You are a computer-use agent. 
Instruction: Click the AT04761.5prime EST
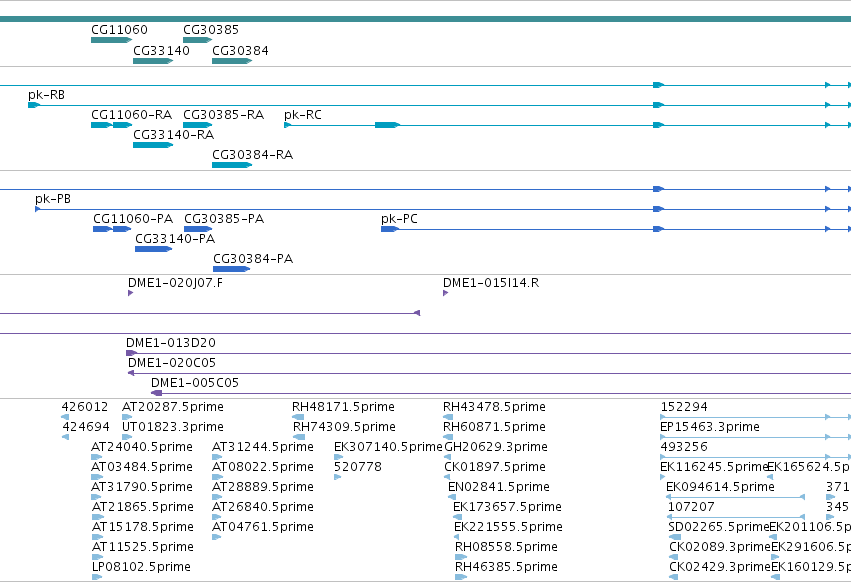[x=263, y=527]
